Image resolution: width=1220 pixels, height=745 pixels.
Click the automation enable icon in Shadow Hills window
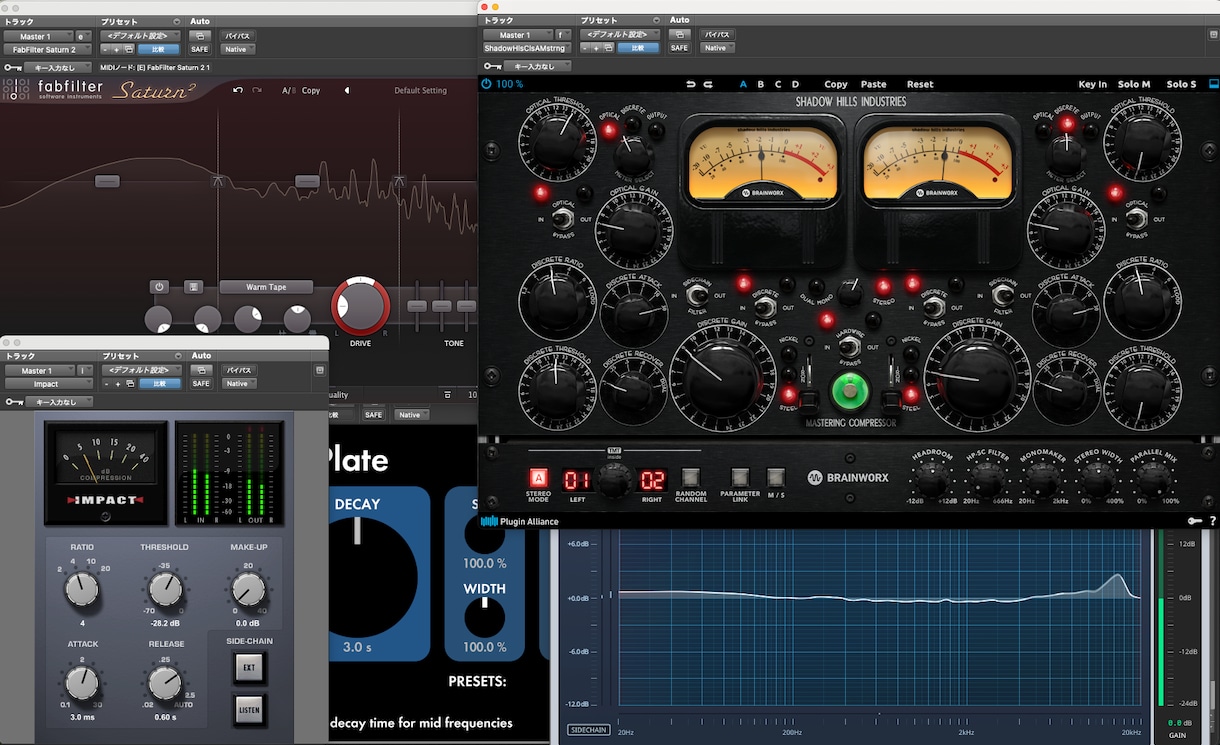click(x=679, y=35)
